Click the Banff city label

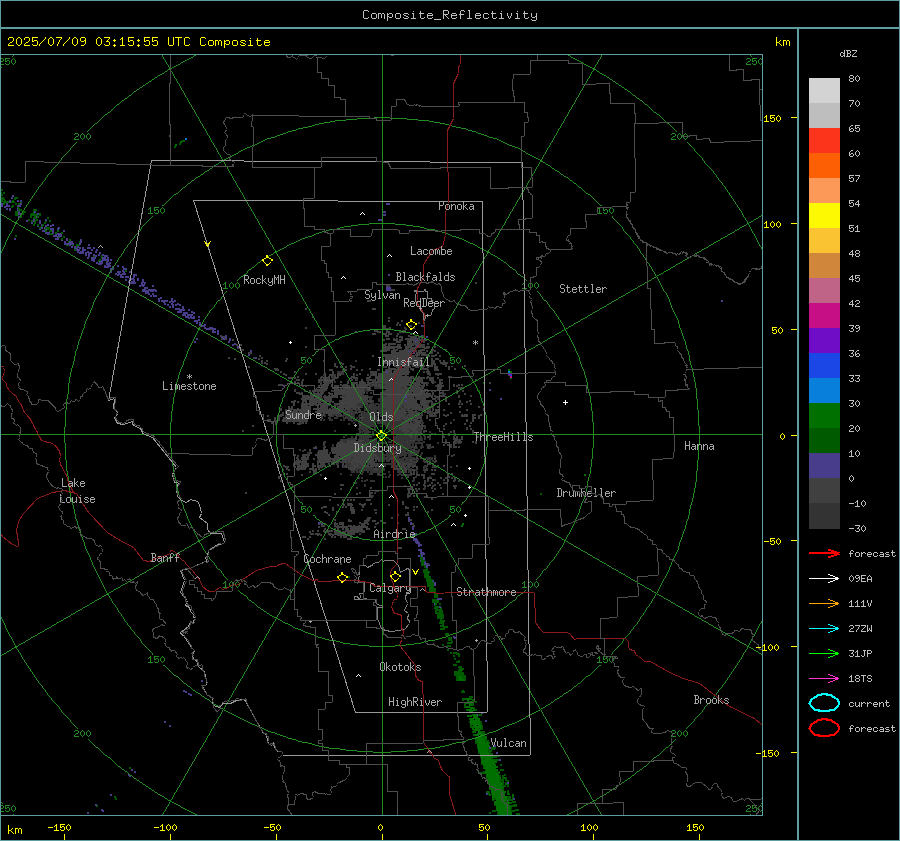point(165,558)
